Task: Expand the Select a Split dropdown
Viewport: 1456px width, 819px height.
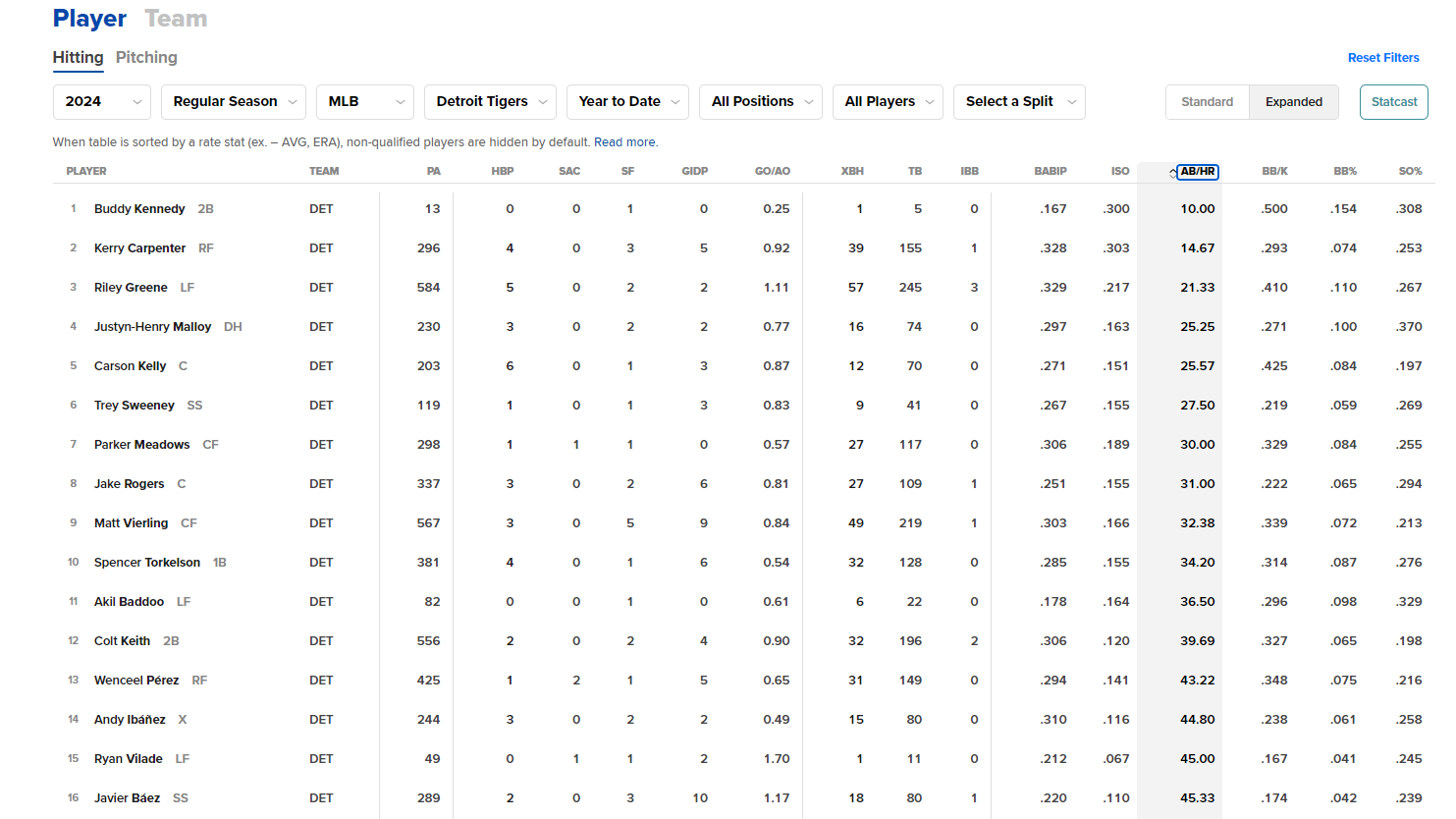Action: point(1018,102)
